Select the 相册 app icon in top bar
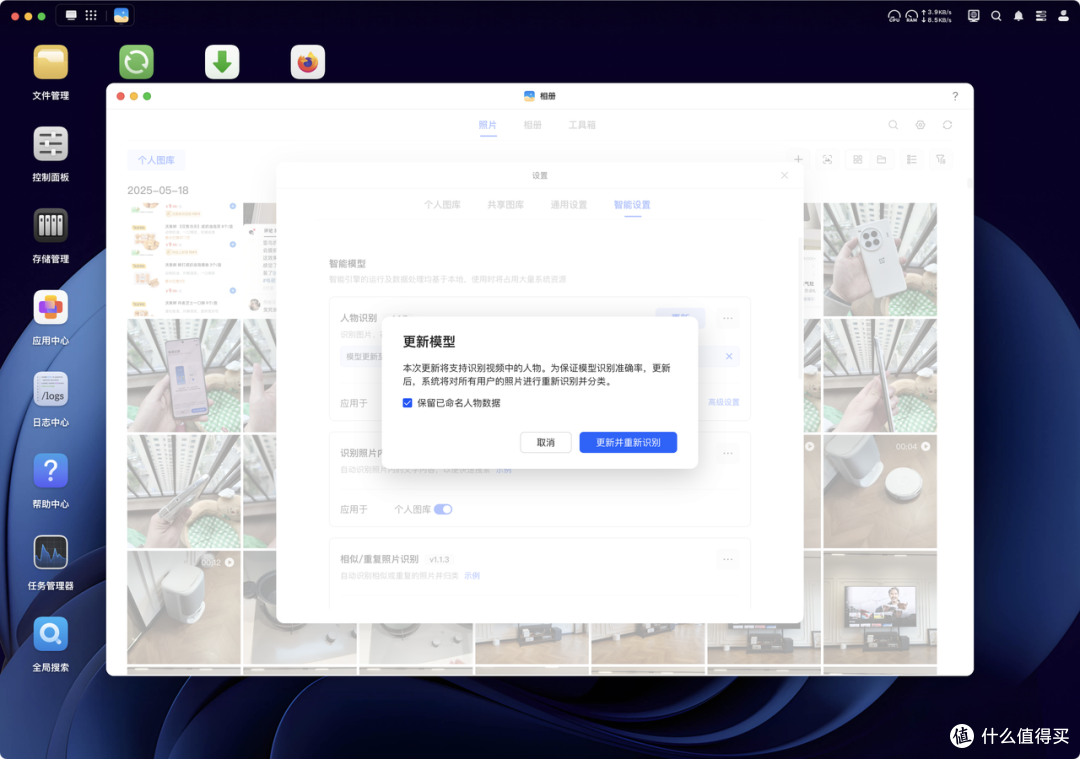1080x759 pixels. (121, 15)
